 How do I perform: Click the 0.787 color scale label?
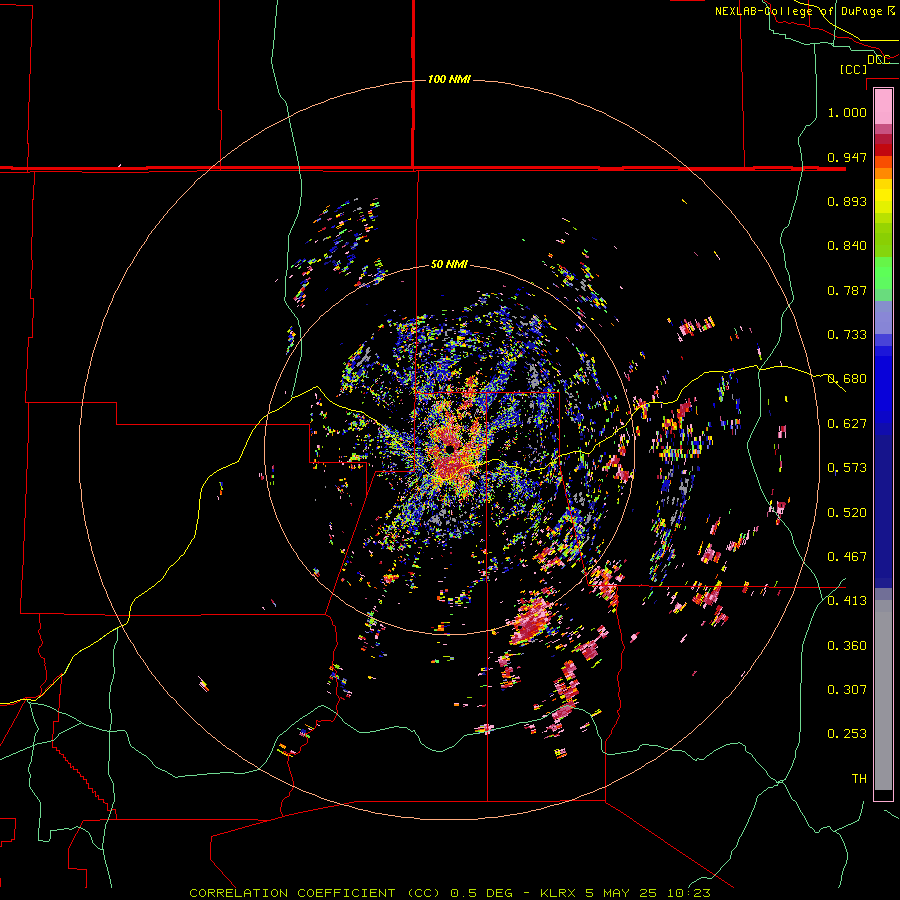(x=847, y=290)
